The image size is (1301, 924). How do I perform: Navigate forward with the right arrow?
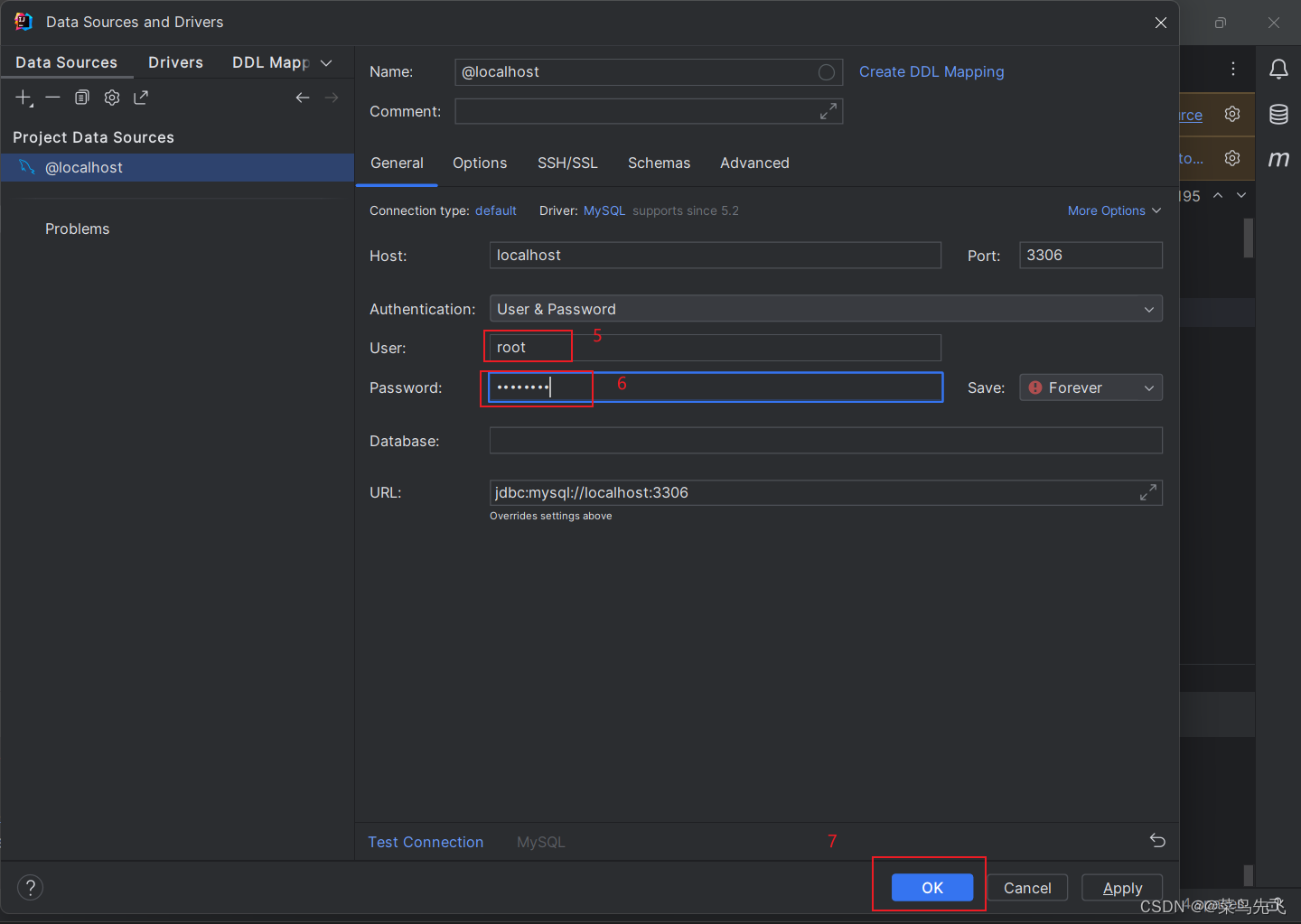[x=332, y=98]
